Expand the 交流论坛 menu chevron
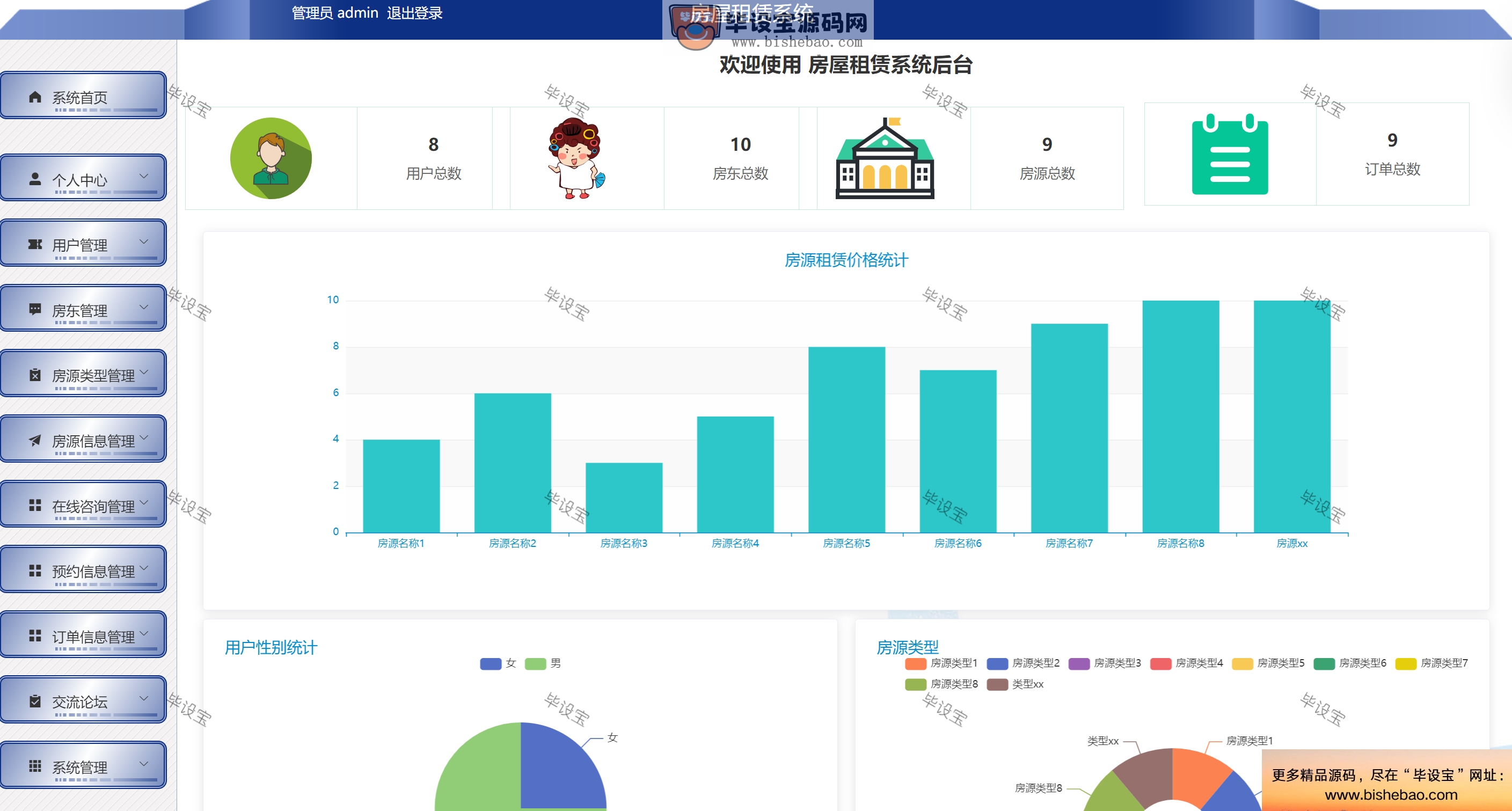 click(x=144, y=698)
